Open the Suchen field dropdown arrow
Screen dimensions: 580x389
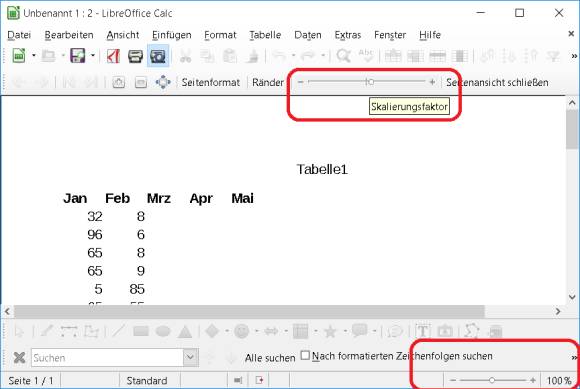tap(190, 358)
